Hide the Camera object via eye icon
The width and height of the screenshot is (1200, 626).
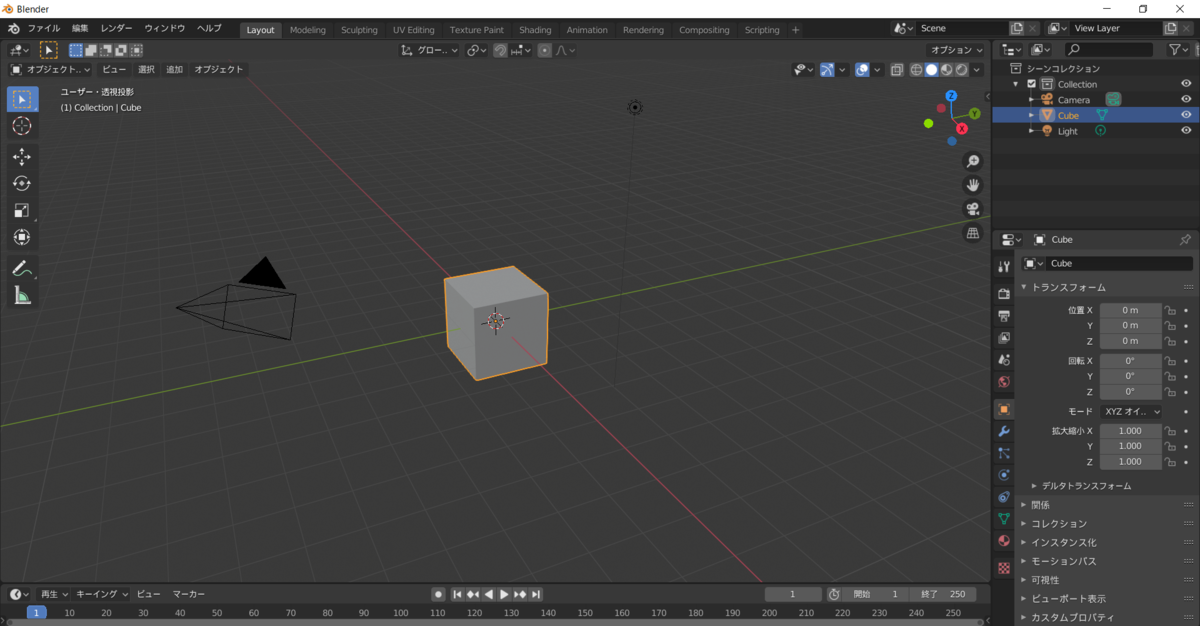coord(1186,100)
